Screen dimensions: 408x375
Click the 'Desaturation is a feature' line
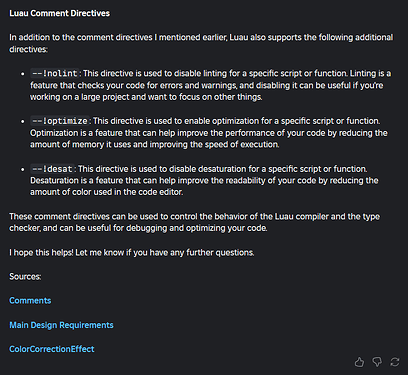pos(204,181)
